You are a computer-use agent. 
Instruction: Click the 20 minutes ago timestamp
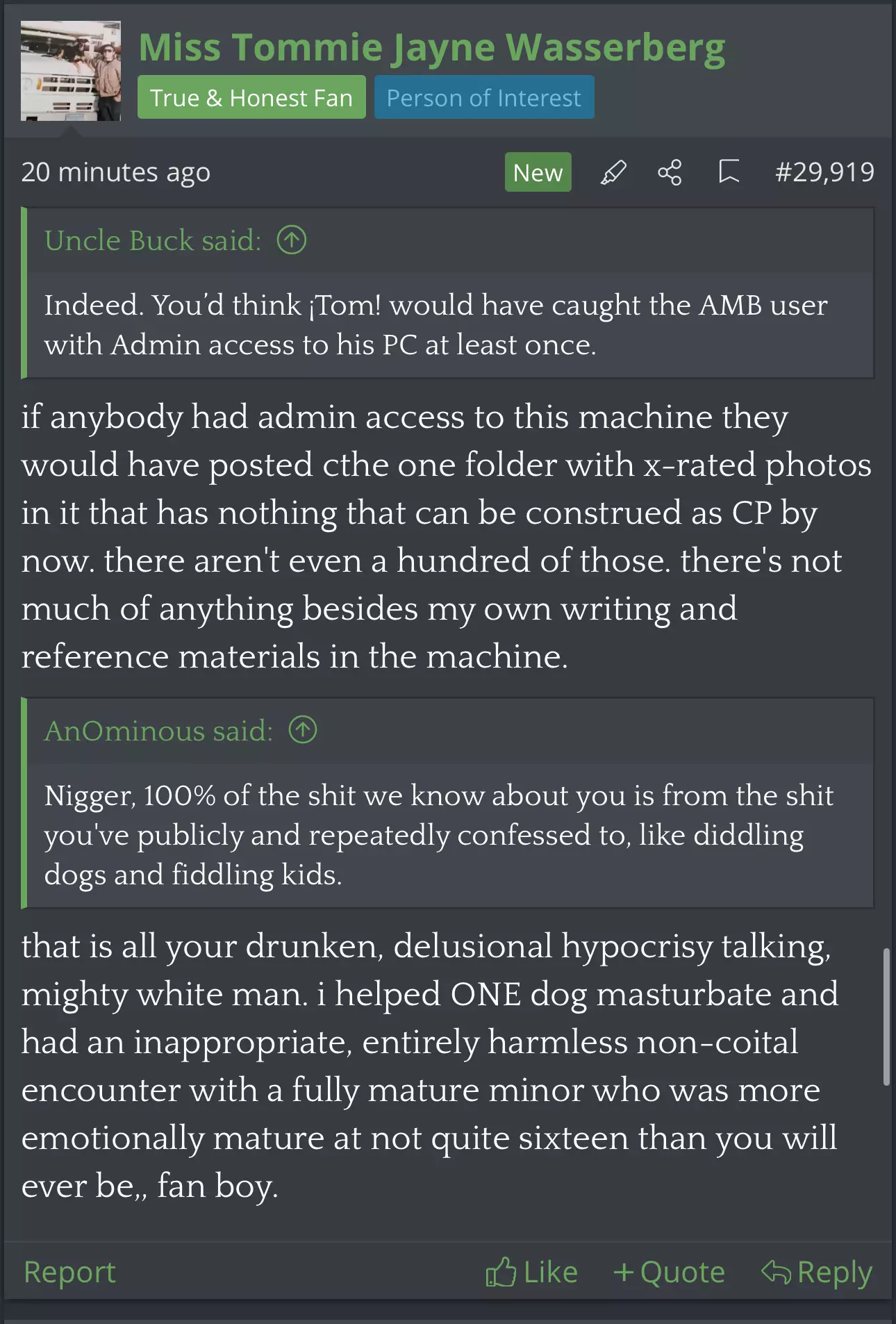point(115,172)
